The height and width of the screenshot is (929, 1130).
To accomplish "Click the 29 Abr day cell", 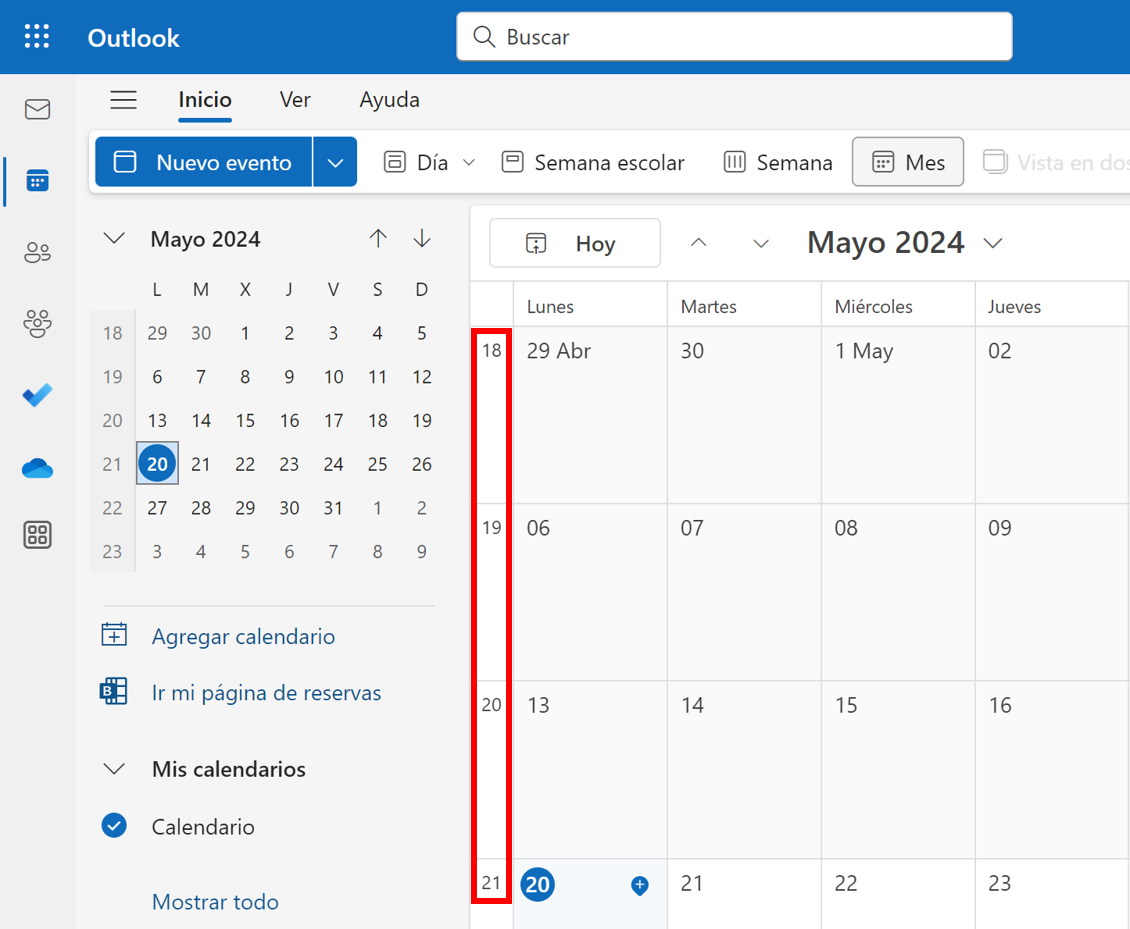I will pos(590,415).
